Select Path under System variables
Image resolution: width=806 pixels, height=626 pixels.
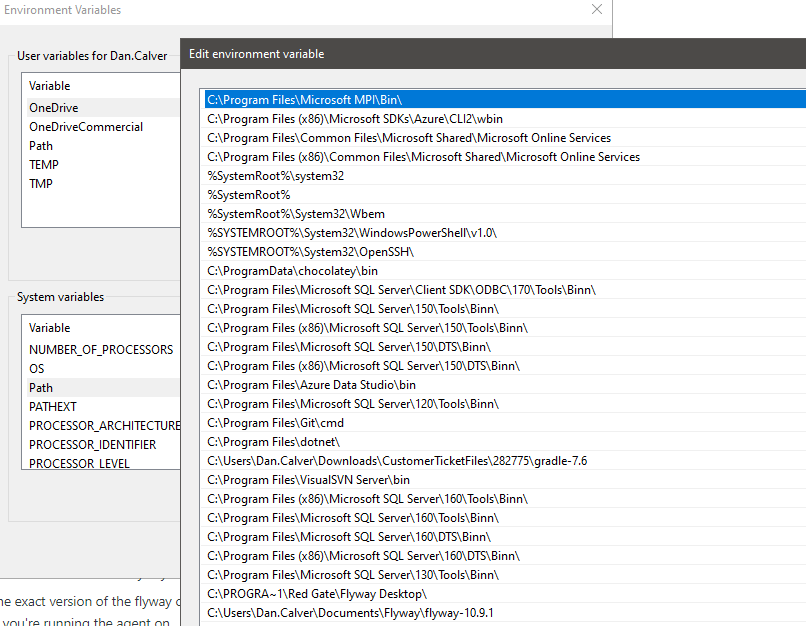tap(101, 388)
